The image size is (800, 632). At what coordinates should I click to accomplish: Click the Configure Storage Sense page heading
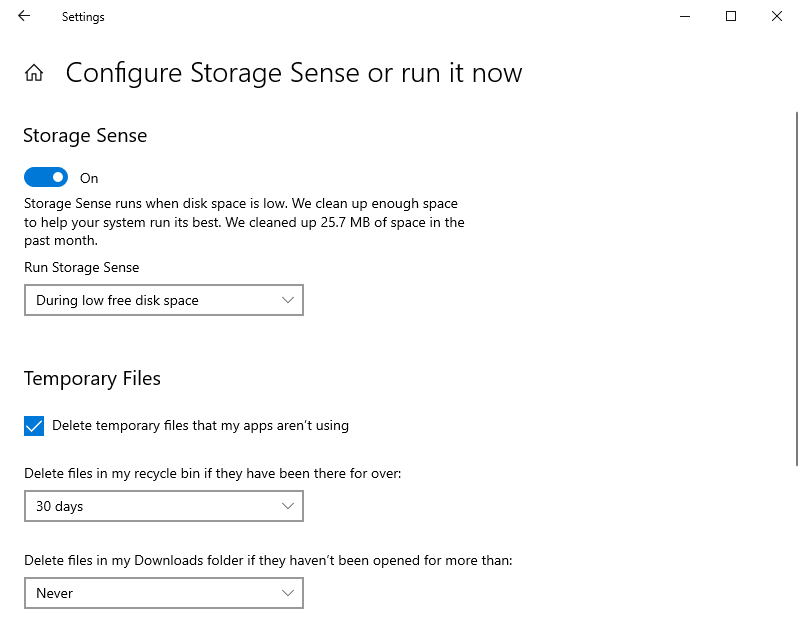pos(294,73)
